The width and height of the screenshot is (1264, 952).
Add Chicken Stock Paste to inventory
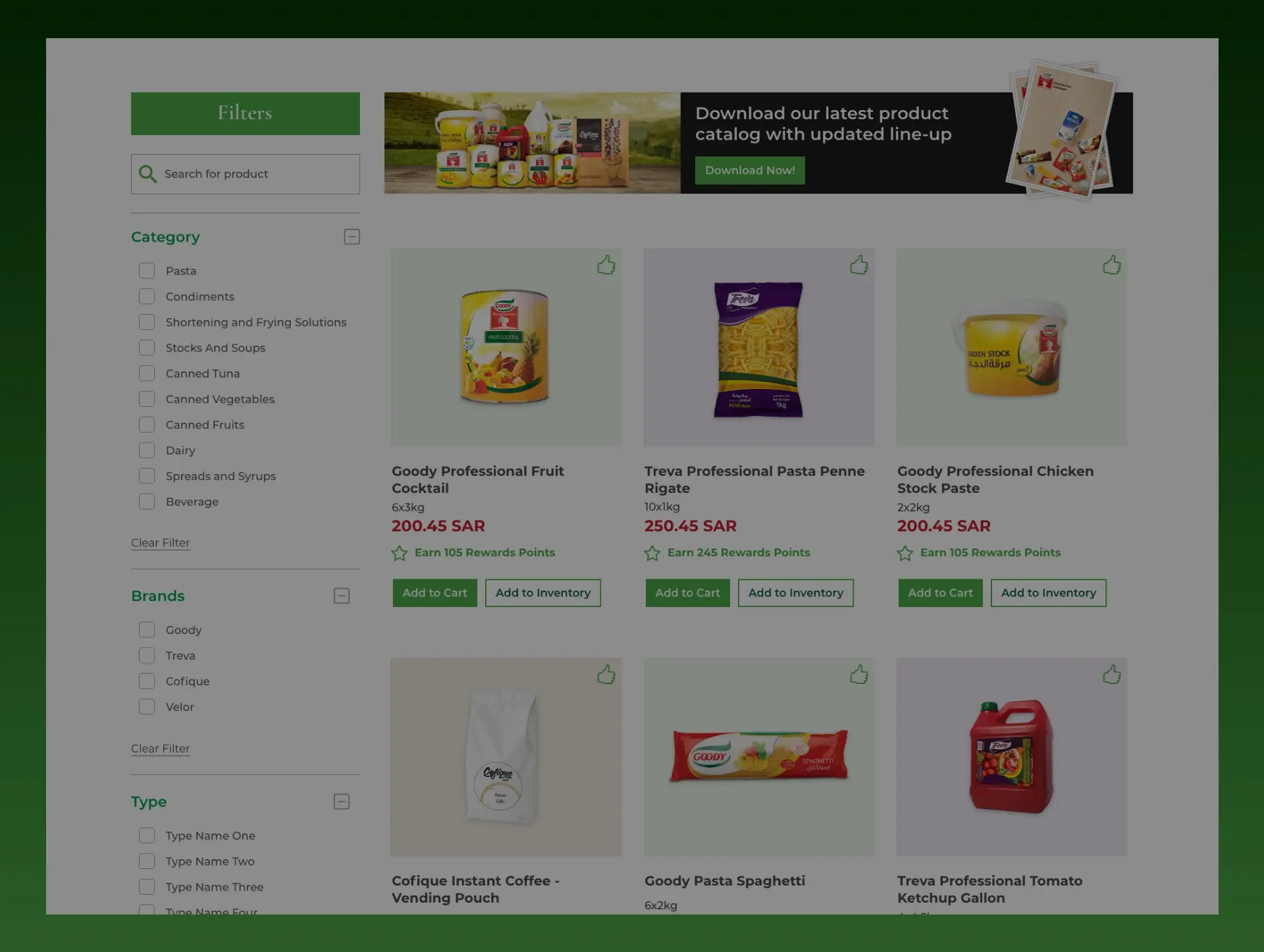click(1048, 593)
